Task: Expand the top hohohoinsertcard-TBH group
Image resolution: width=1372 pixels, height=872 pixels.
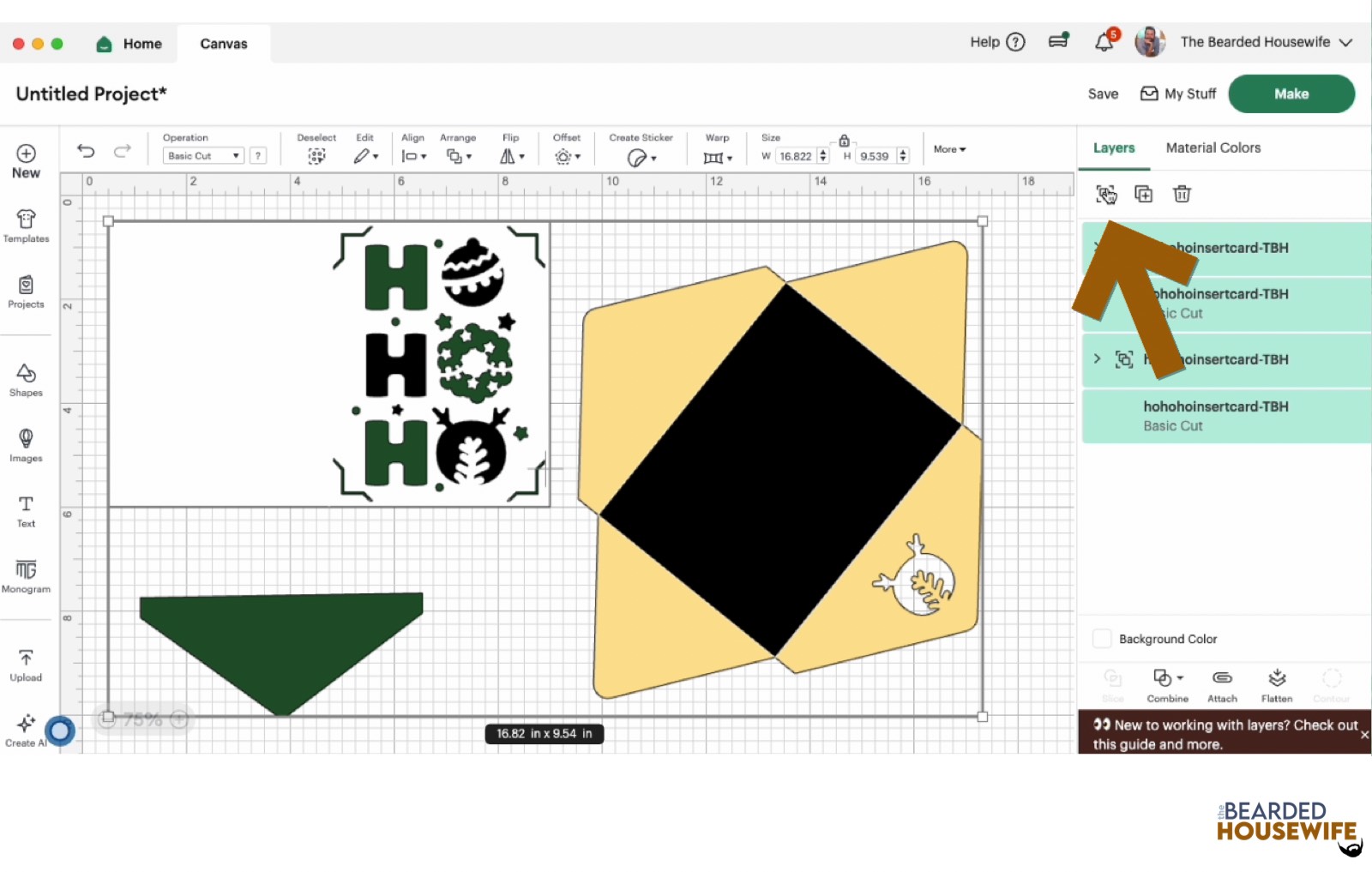Action: (x=1097, y=248)
